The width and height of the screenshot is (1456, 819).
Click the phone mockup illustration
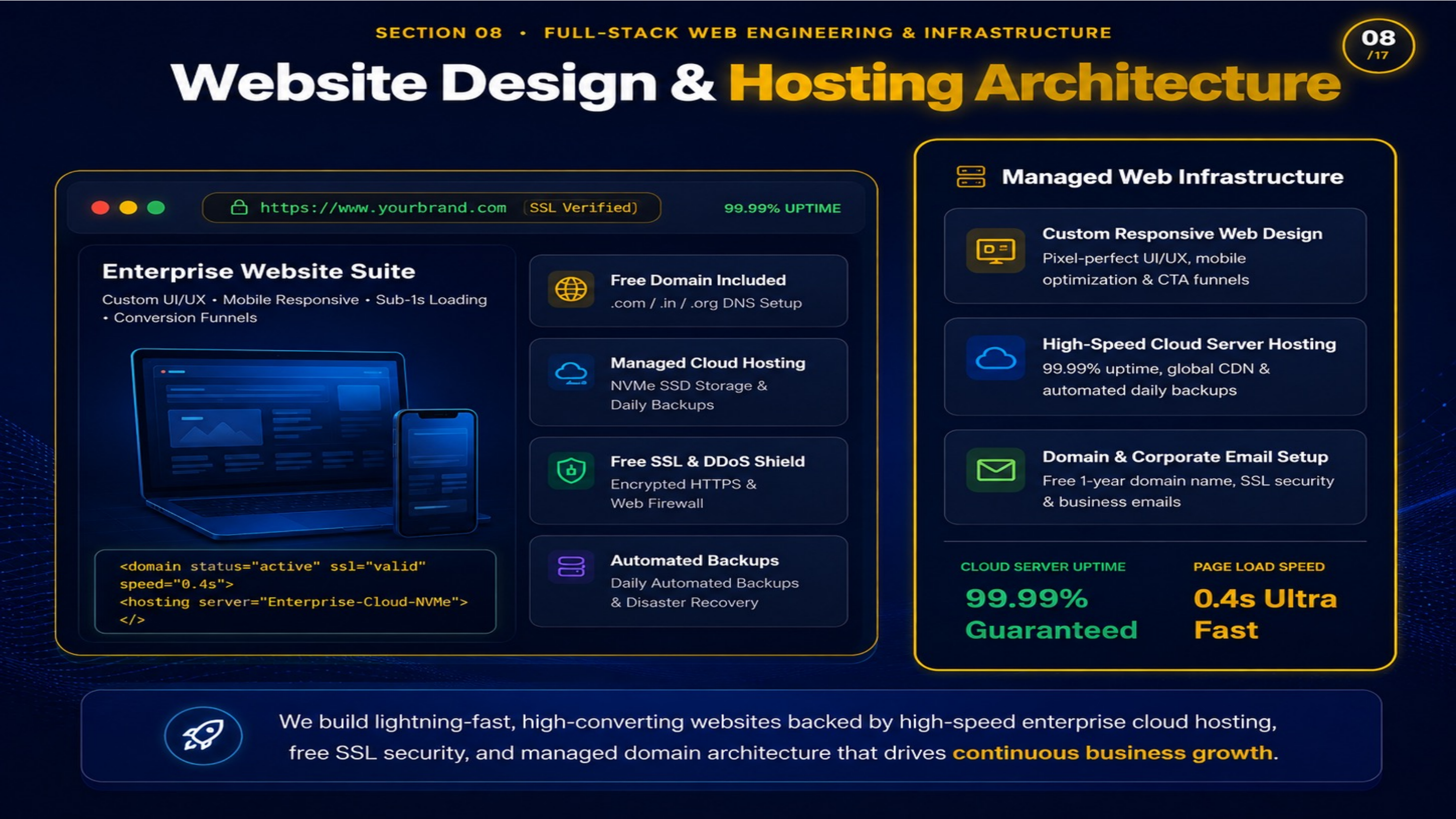coord(436,473)
